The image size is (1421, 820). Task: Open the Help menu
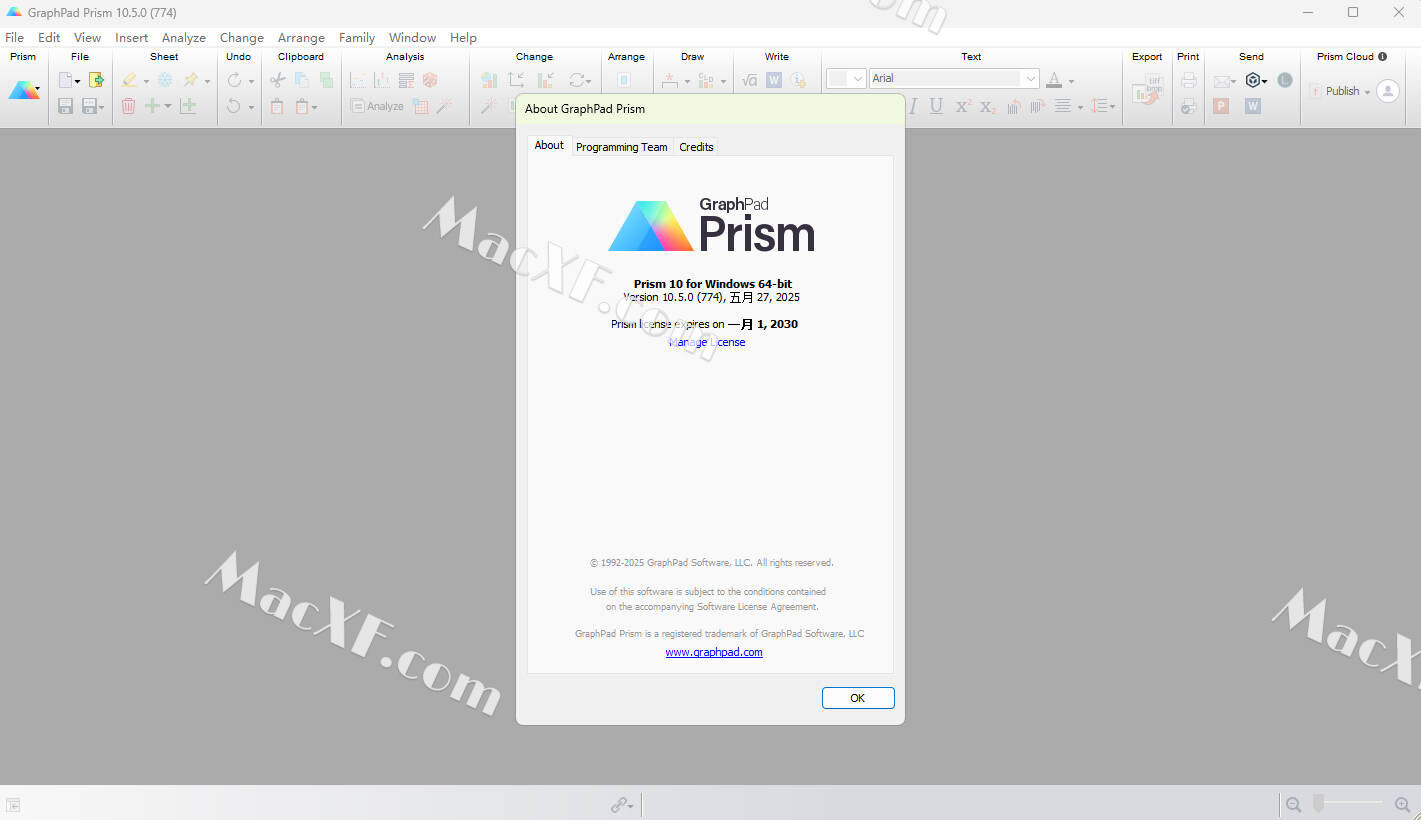[463, 37]
